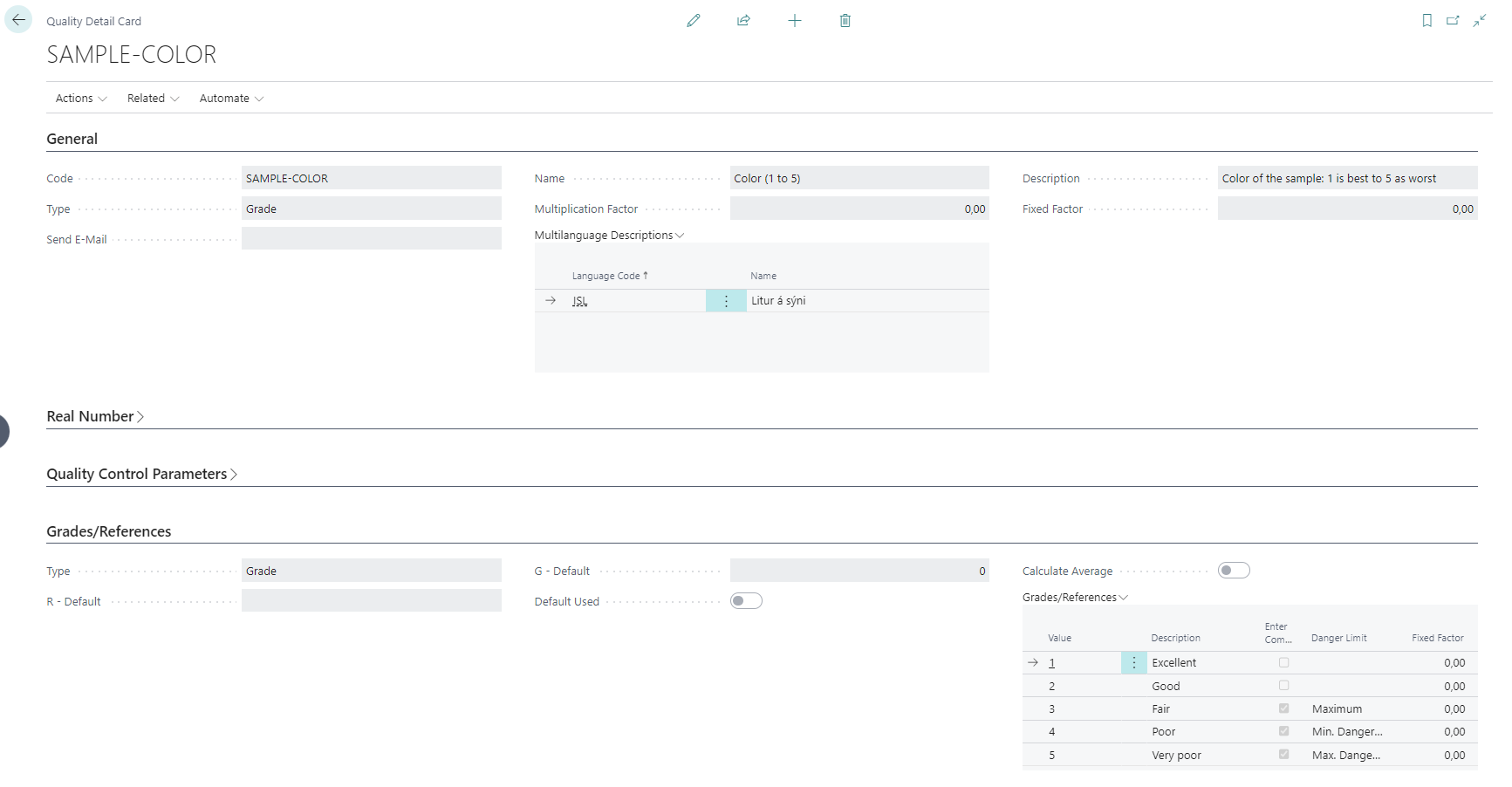The width and height of the screenshot is (1512, 787).
Task: Open the Actions menu
Action: click(80, 99)
